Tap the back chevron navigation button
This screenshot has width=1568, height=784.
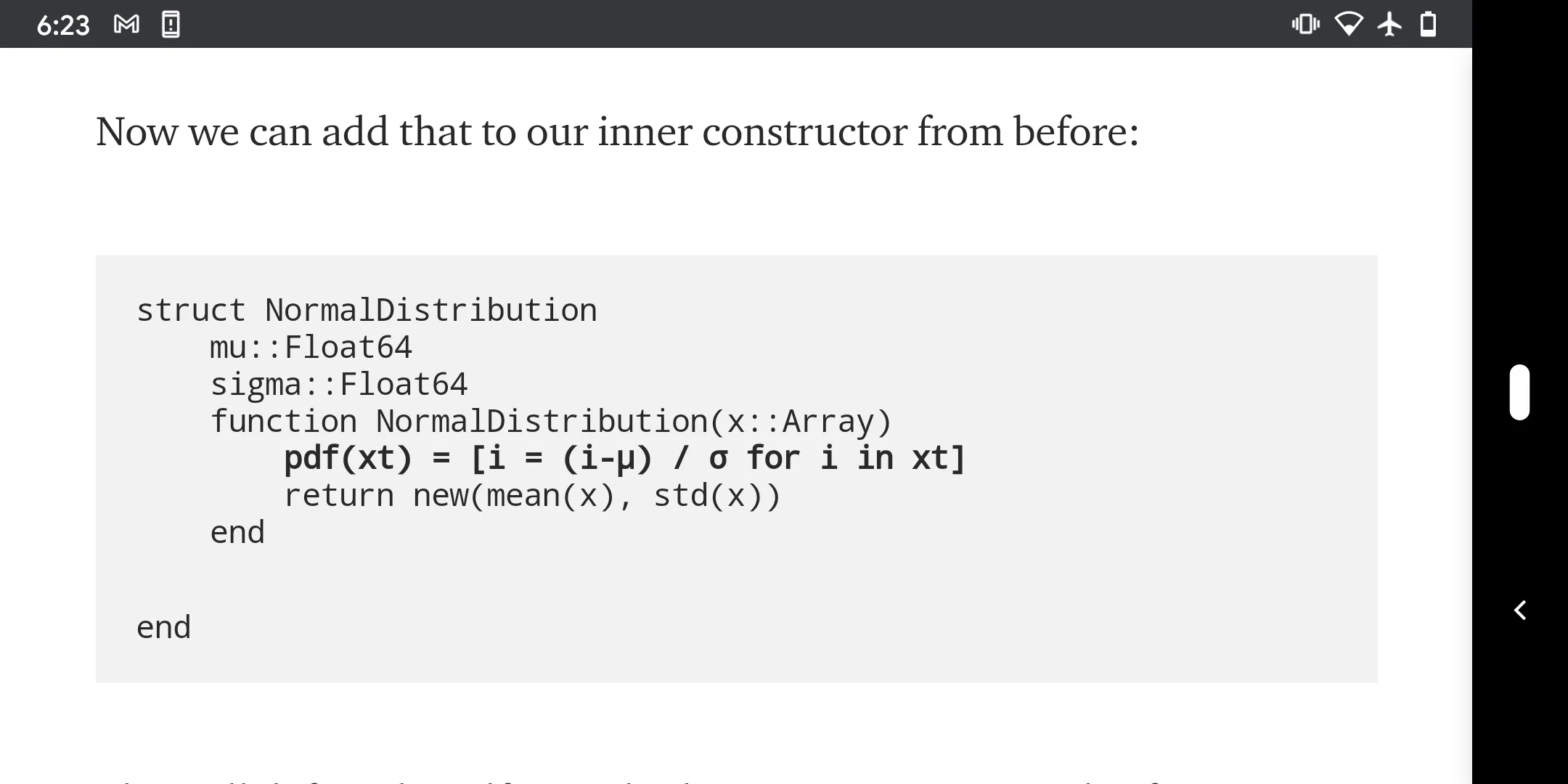[x=1520, y=610]
